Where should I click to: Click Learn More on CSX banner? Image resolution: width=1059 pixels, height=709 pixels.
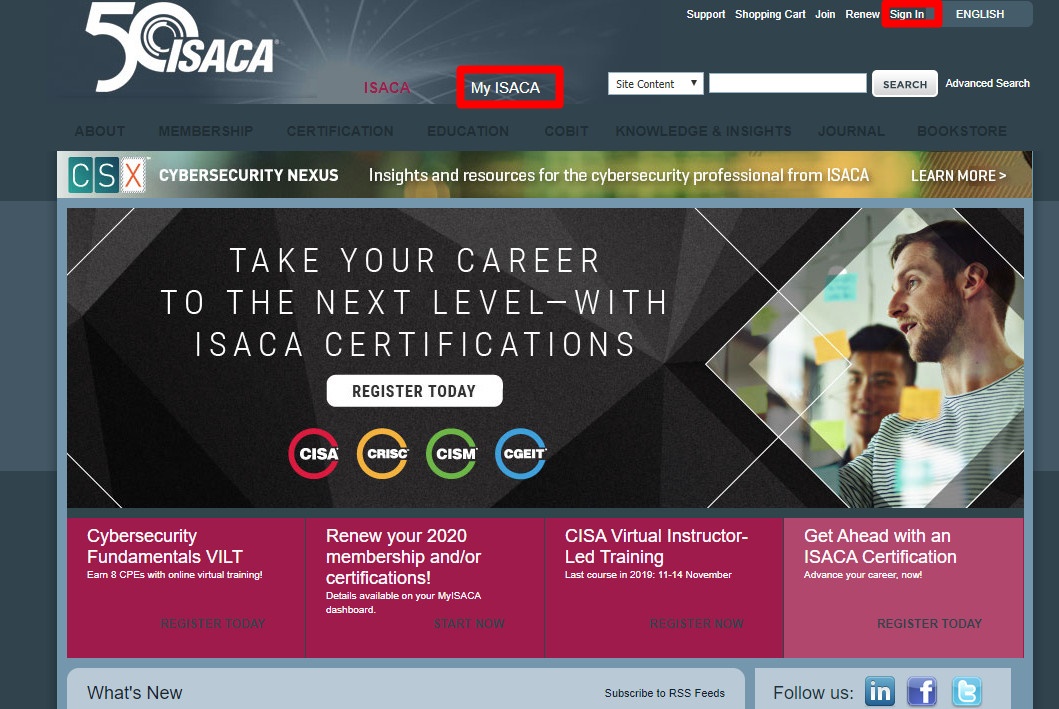[x=958, y=175]
